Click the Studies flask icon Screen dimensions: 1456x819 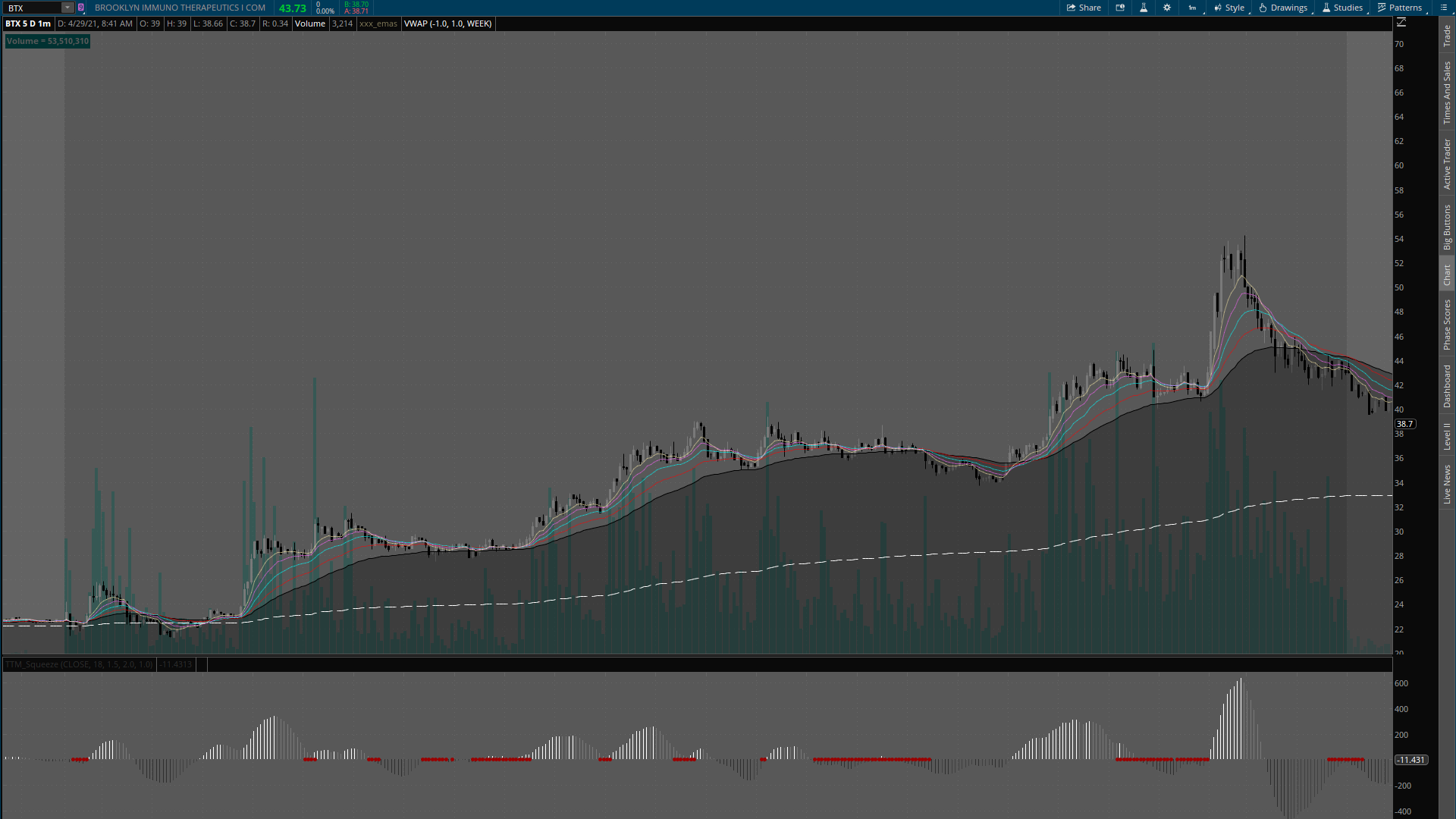coord(1326,8)
